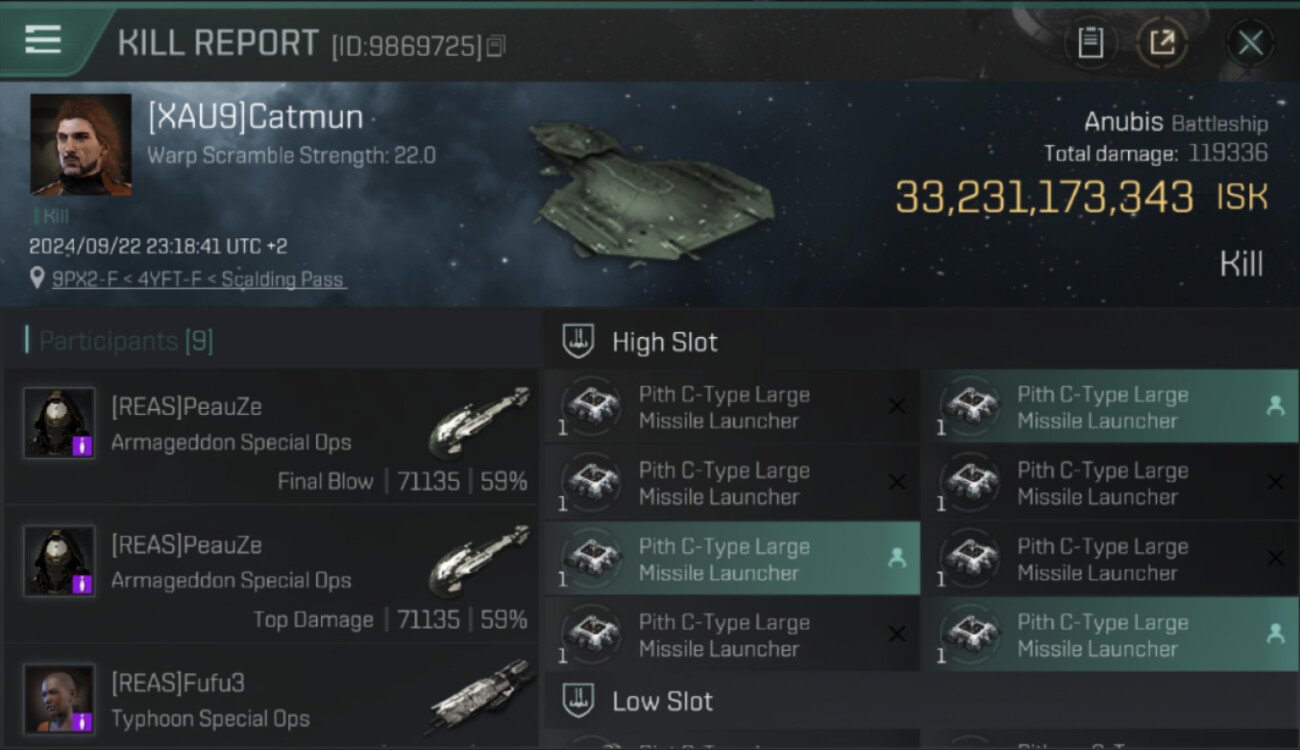Open PeauZe's Top Damage entry
Screen dimensions: 1300x750
(270, 578)
